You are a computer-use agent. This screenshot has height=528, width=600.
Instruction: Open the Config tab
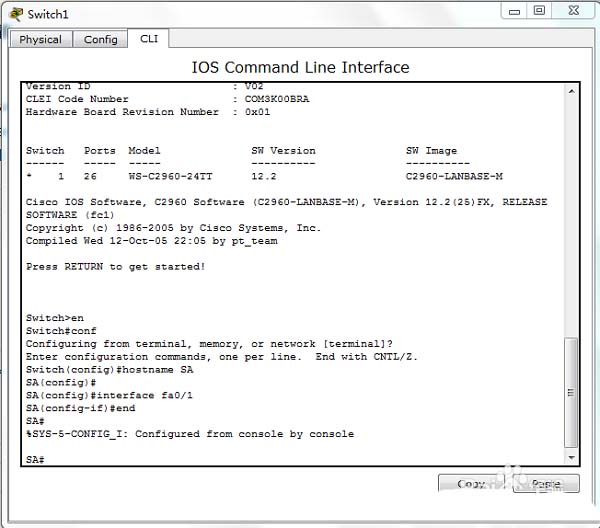[x=100, y=39]
